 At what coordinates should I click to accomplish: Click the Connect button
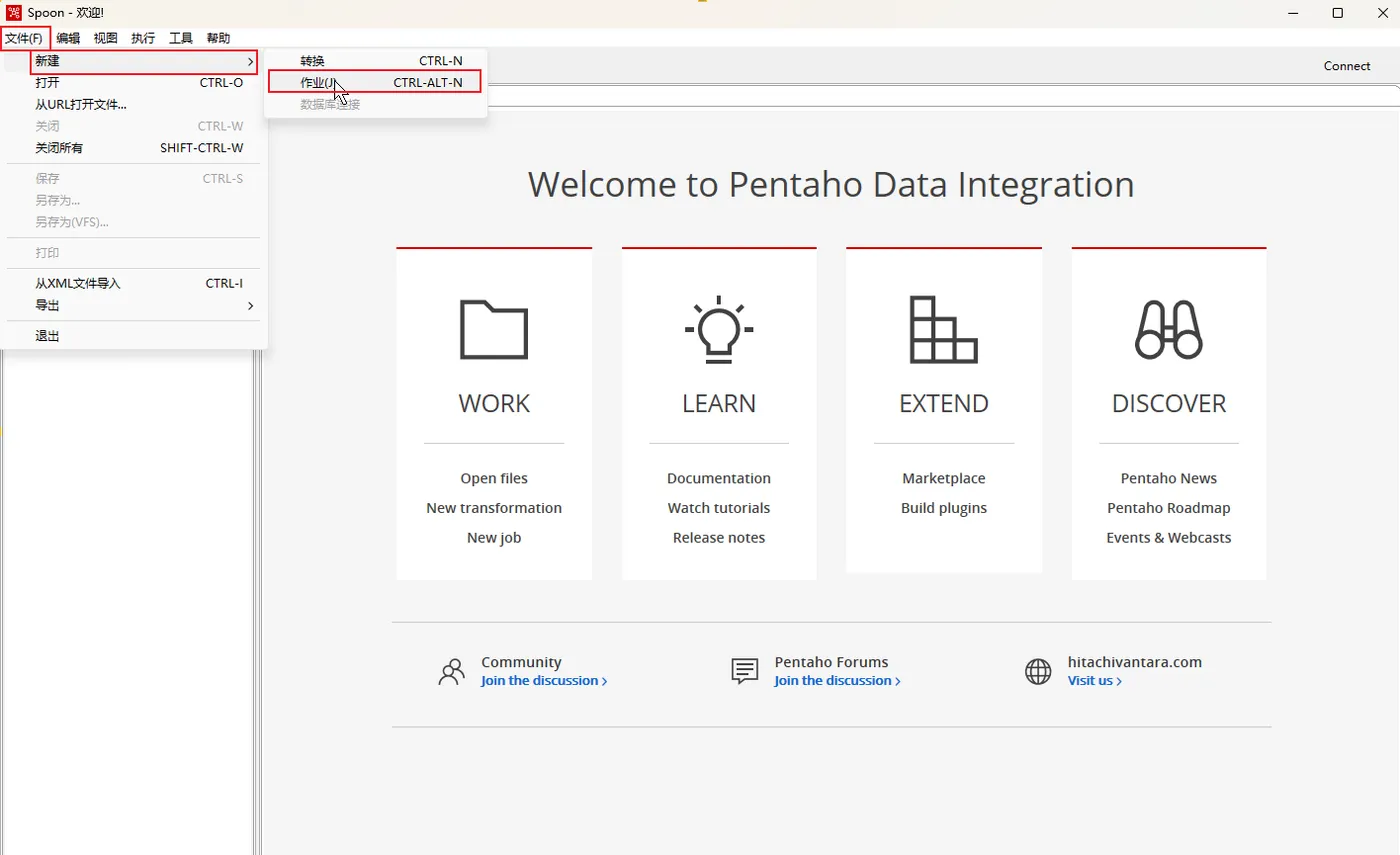1347,66
